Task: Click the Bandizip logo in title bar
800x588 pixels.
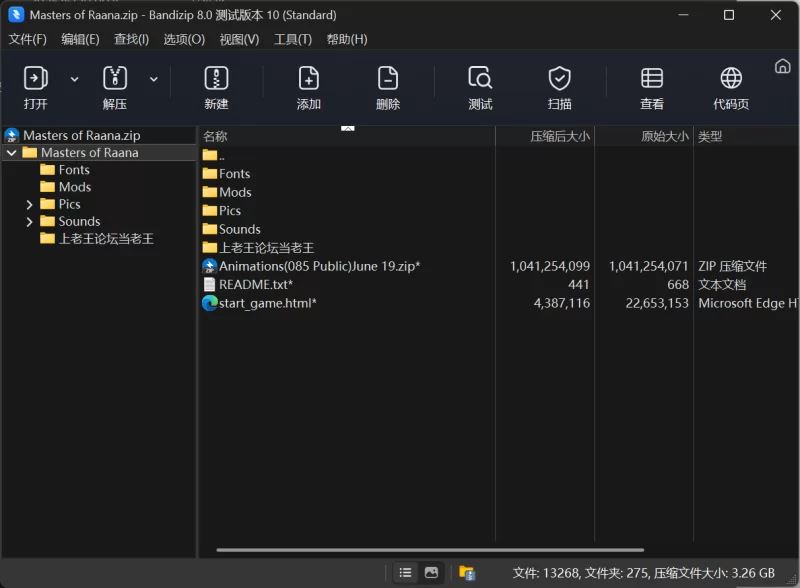Action: coord(16,15)
